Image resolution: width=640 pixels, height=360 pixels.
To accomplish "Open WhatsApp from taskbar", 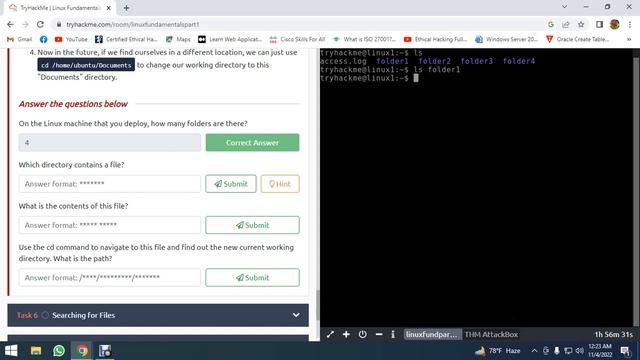I will point(59,351).
